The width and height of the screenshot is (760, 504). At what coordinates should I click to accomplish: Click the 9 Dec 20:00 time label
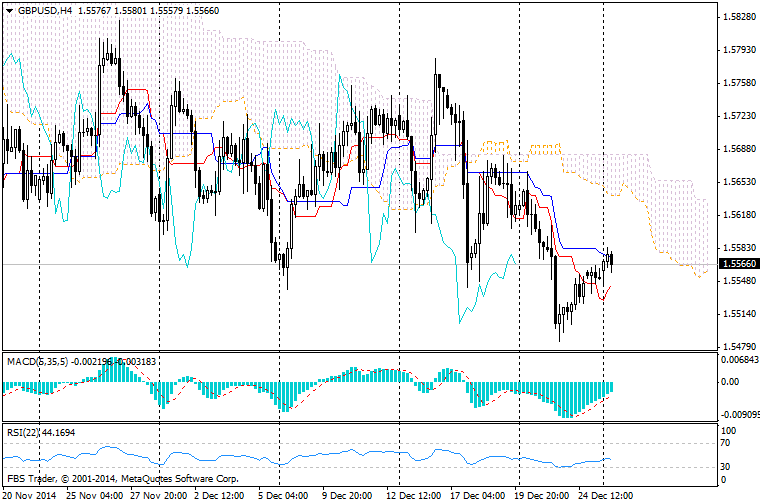coord(347,496)
